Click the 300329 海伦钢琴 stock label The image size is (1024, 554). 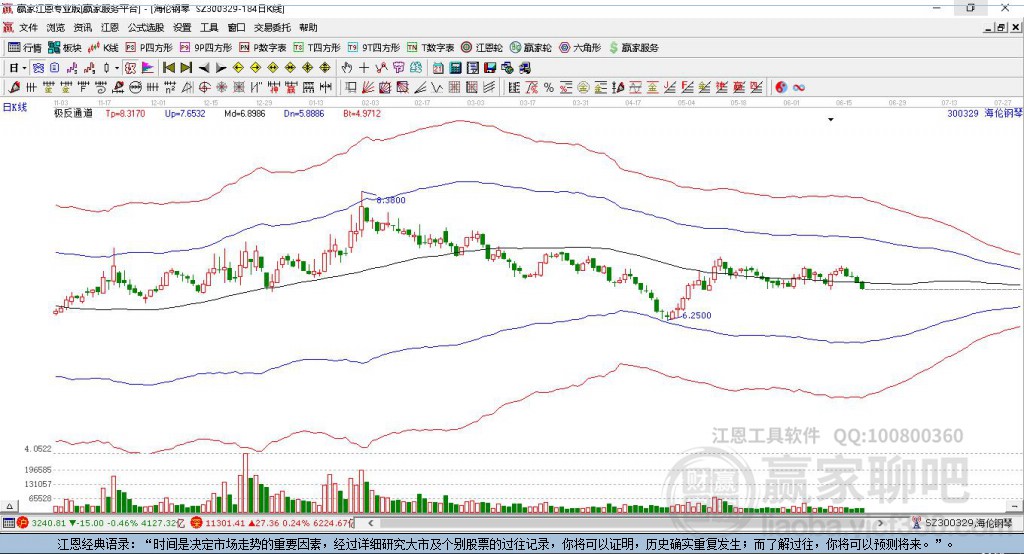pyautogui.click(x=985, y=113)
